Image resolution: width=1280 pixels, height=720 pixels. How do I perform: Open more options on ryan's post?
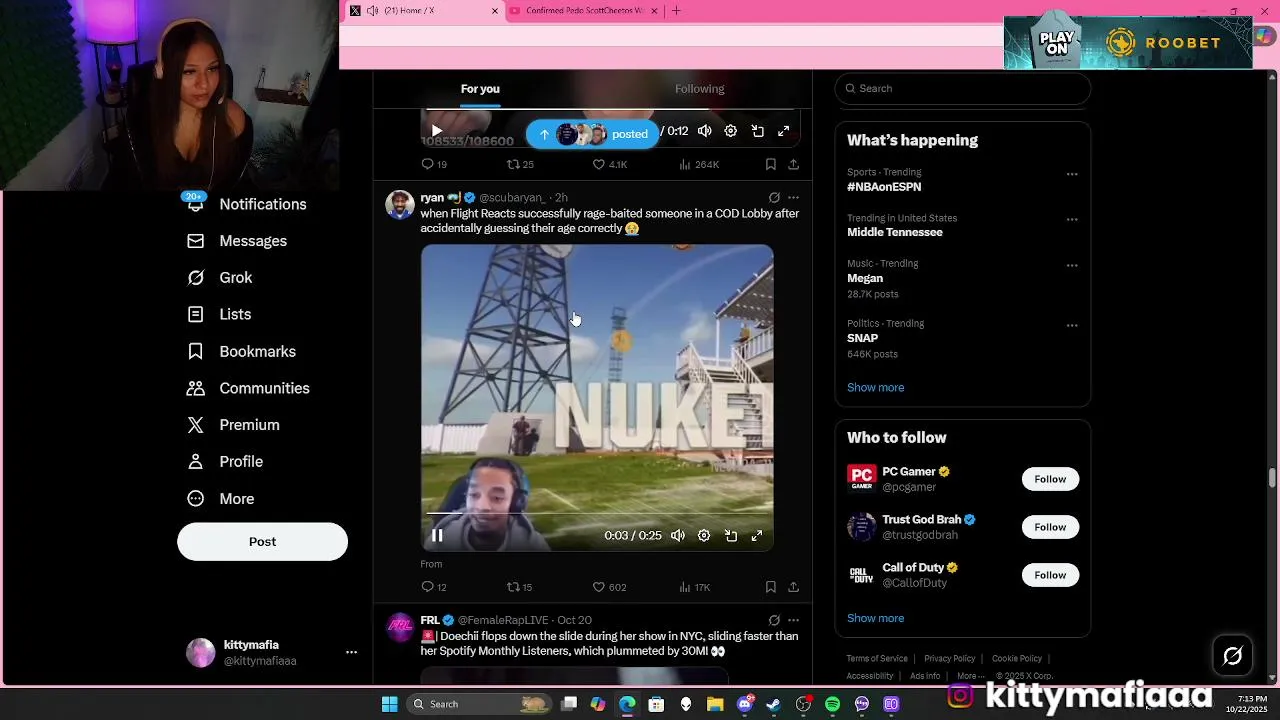[793, 198]
